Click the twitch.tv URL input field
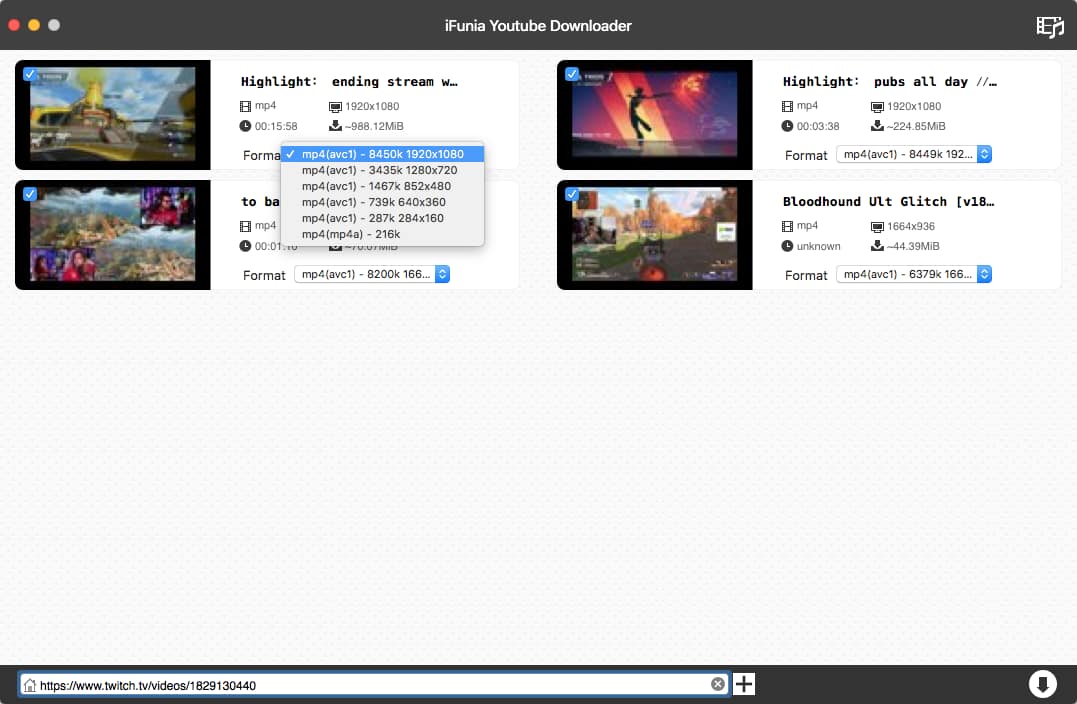Image resolution: width=1077 pixels, height=704 pixels. tap(370, 685)
